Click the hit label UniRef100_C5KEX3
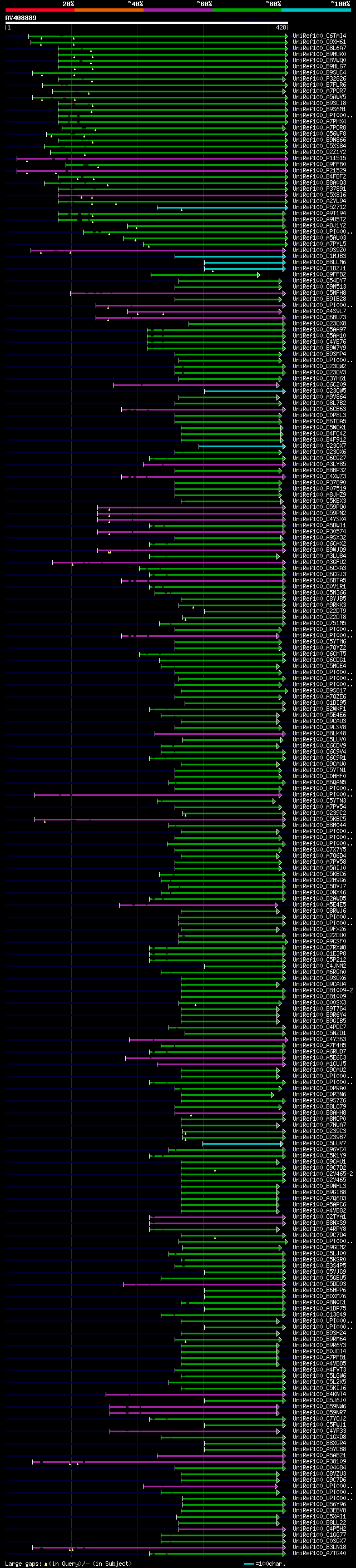Screen dimensions: 356x1568 tap(319, 501)
